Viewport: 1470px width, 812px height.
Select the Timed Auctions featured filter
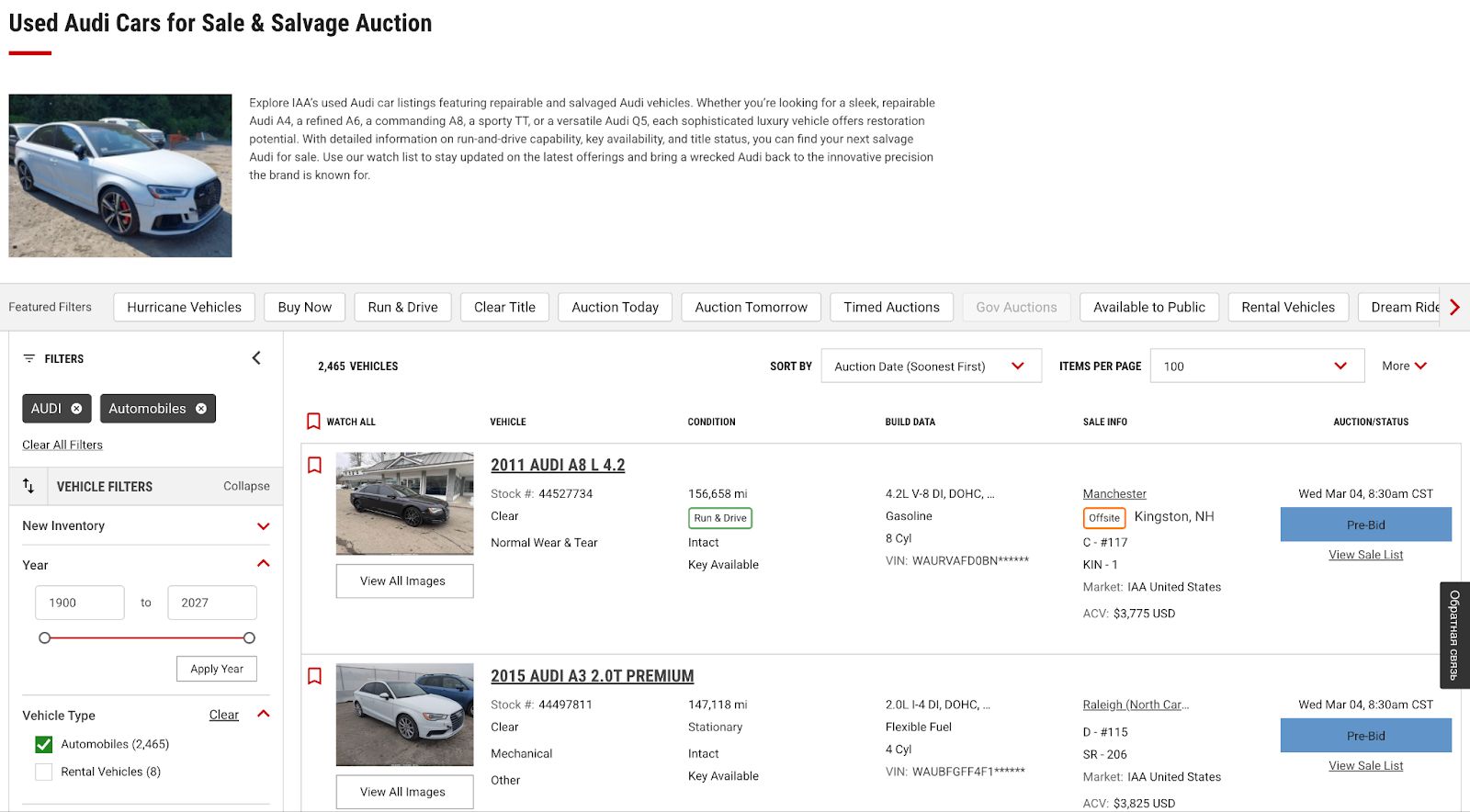pos(891,307)
